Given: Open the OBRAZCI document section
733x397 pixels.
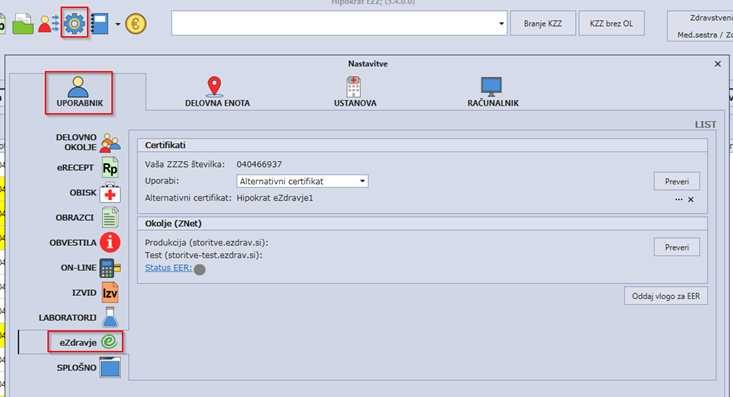Looking at the screenshot, I should [87, 217].
